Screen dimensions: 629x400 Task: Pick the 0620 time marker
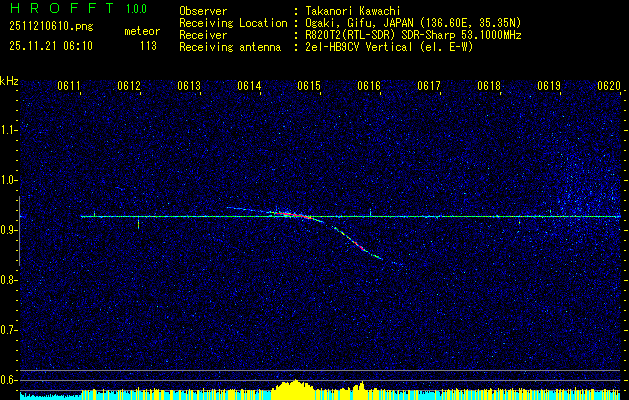click(609, 87)
